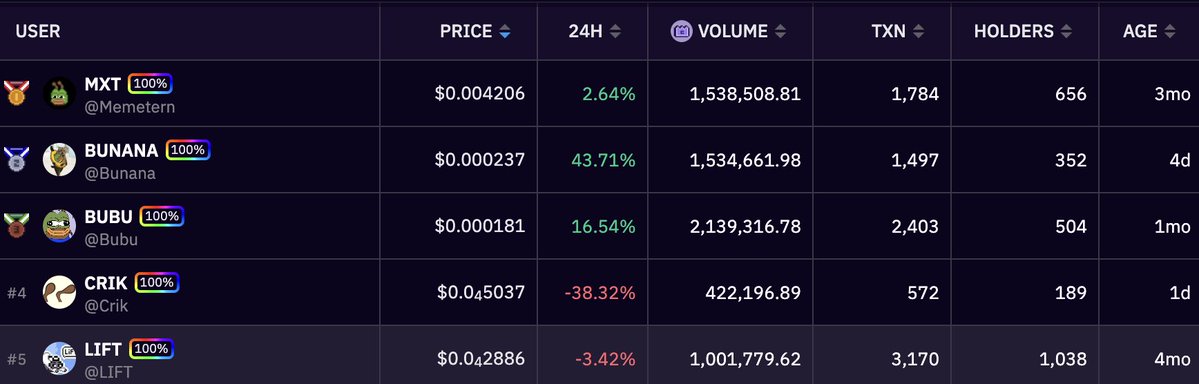Click the BUNANA banana avatar icon

[59, 160]
